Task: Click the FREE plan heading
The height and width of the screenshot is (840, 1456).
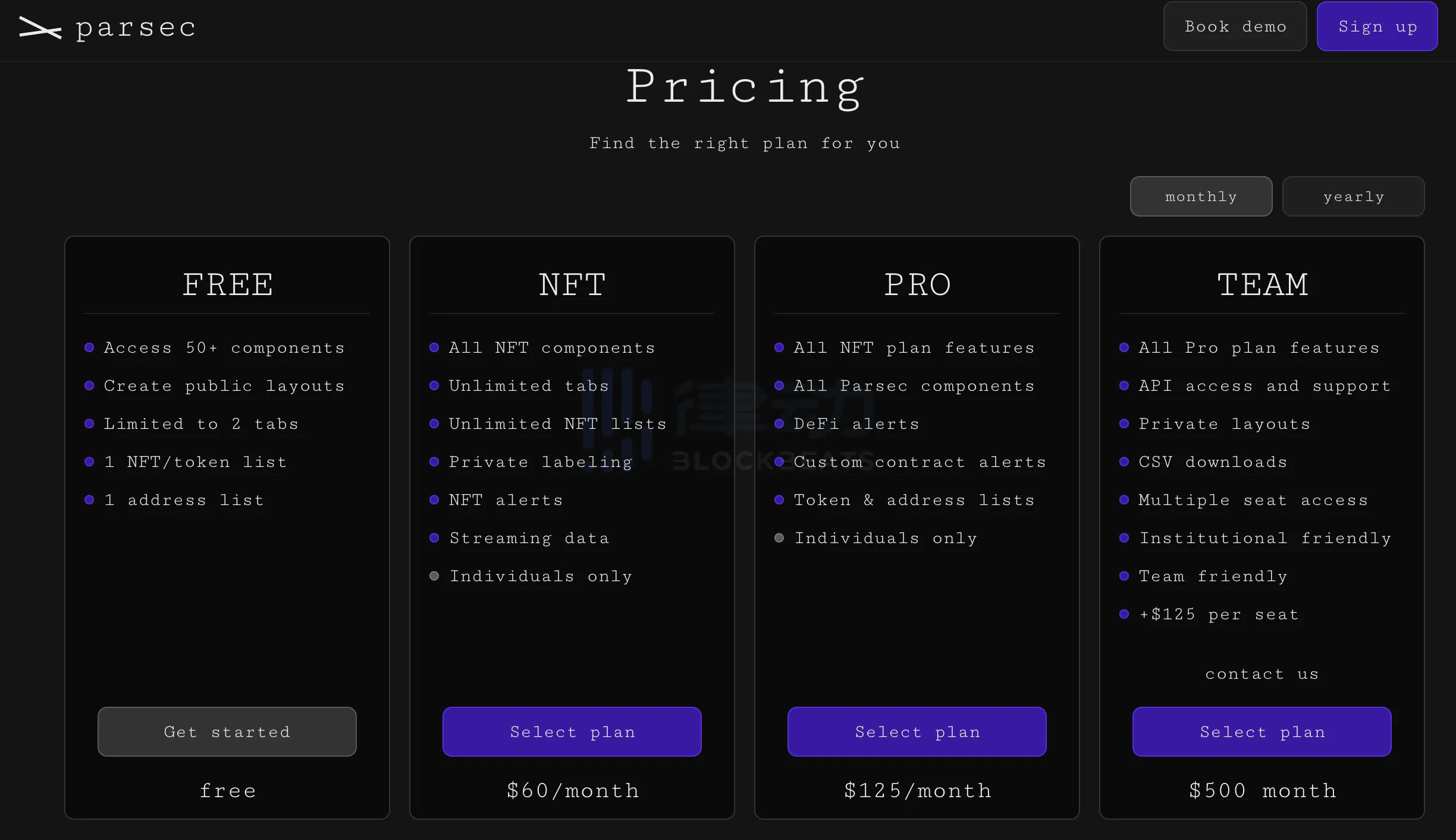Action: click(x=227, y=285)
